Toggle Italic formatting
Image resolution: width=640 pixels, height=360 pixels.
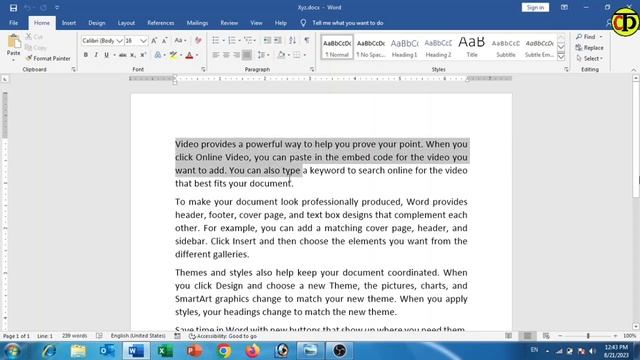coord(96,55)
